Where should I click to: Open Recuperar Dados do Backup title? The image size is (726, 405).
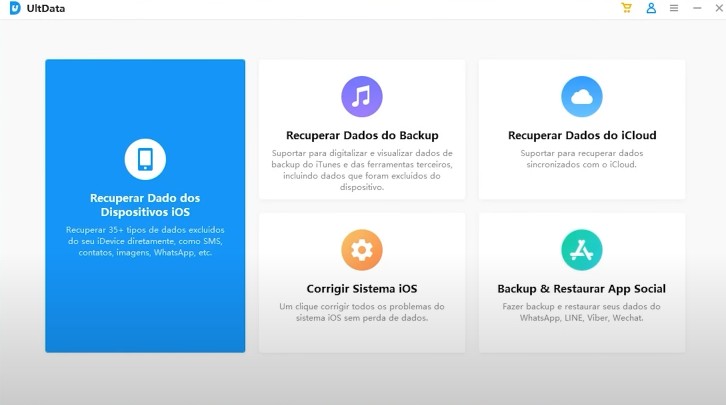(x=362, y=135)
